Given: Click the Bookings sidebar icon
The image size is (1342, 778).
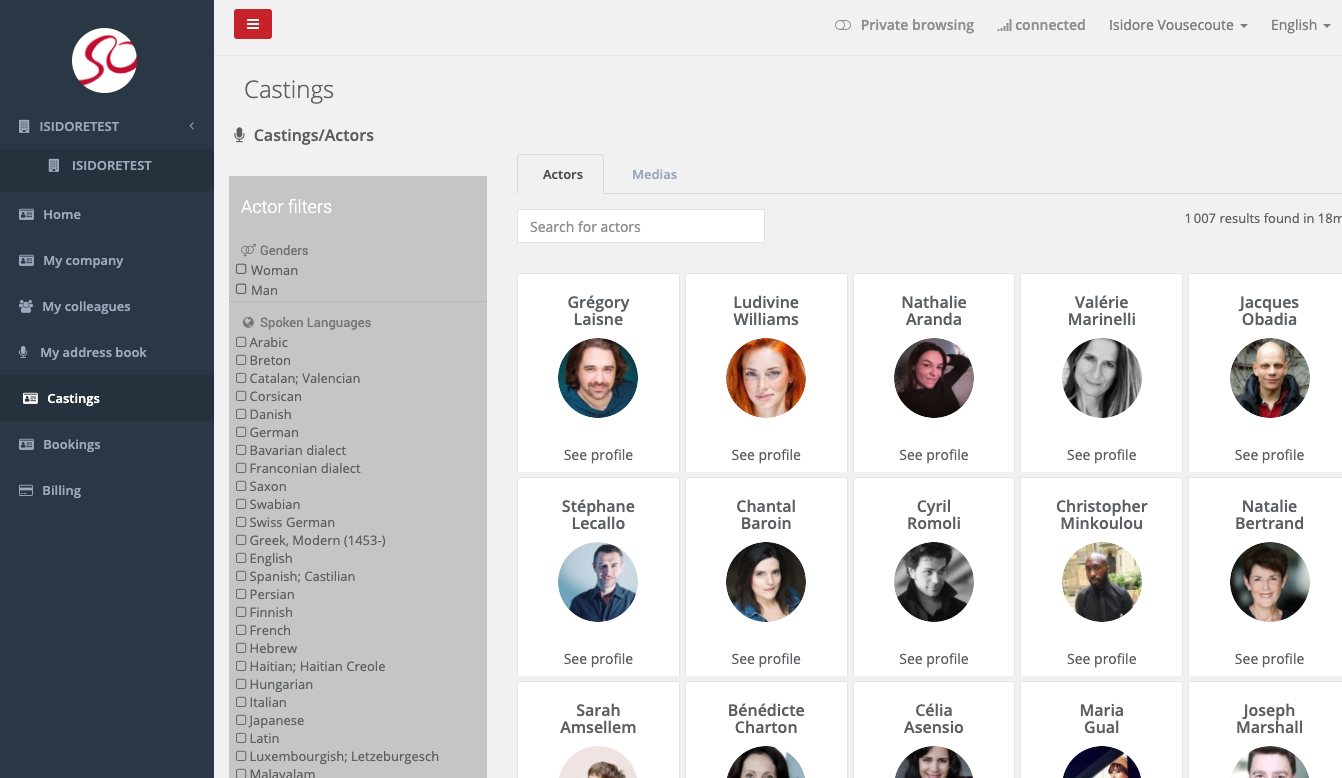Looking at the screenshot, I should tap(26, 444).
